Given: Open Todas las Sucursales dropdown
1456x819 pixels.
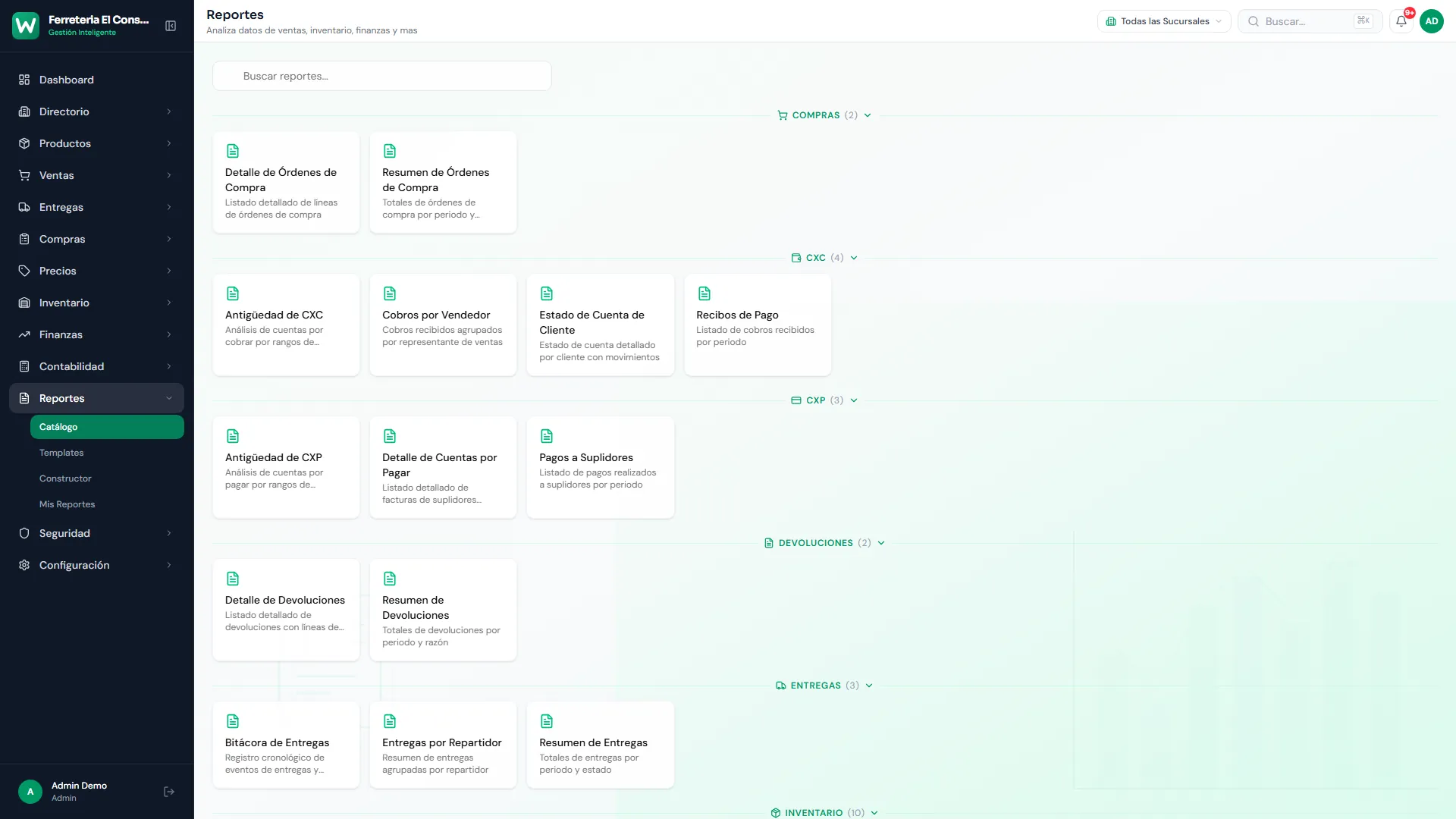Looking at the screenshot, I should click(x=1163, y=21).
